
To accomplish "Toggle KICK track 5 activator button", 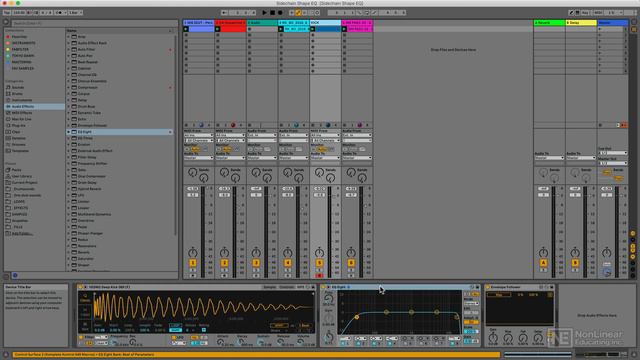I will click(x=319, y=263).
